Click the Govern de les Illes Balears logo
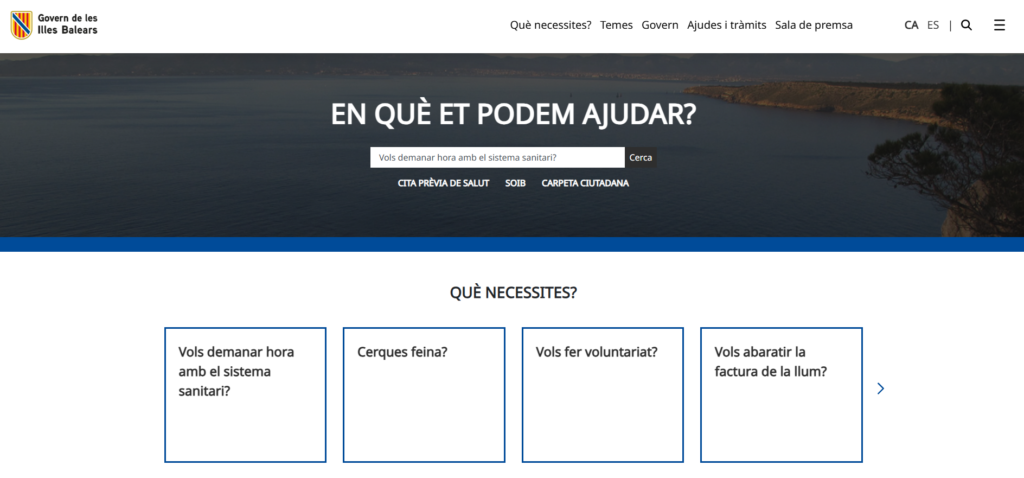1024x478 pixels. (55, 25)
